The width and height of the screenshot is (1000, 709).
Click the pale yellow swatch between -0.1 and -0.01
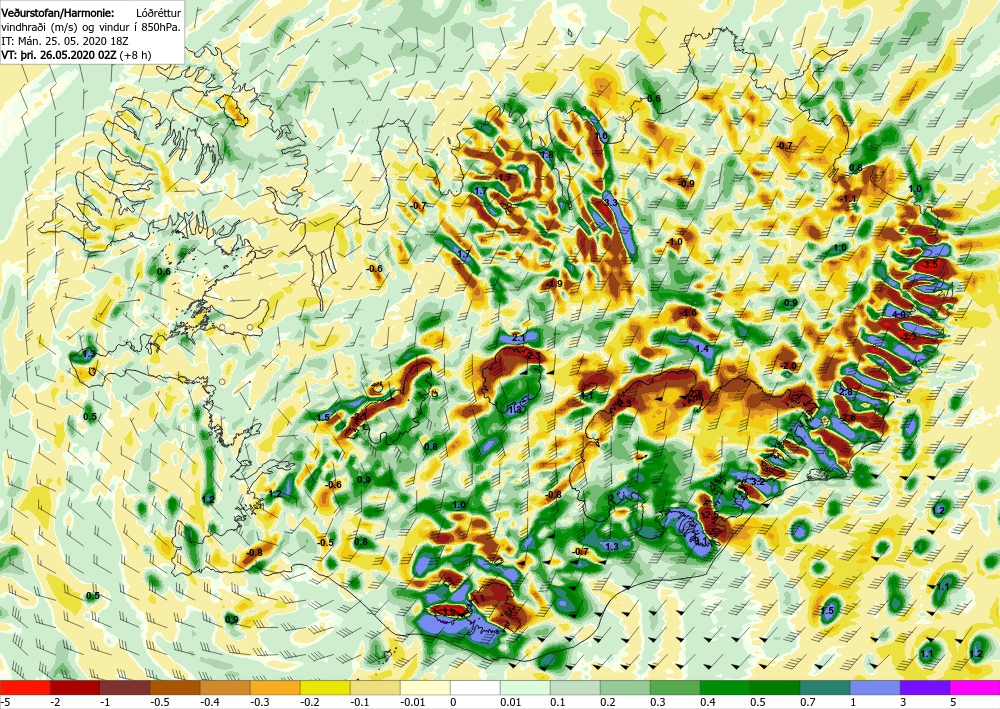click(x=375, y=688)
